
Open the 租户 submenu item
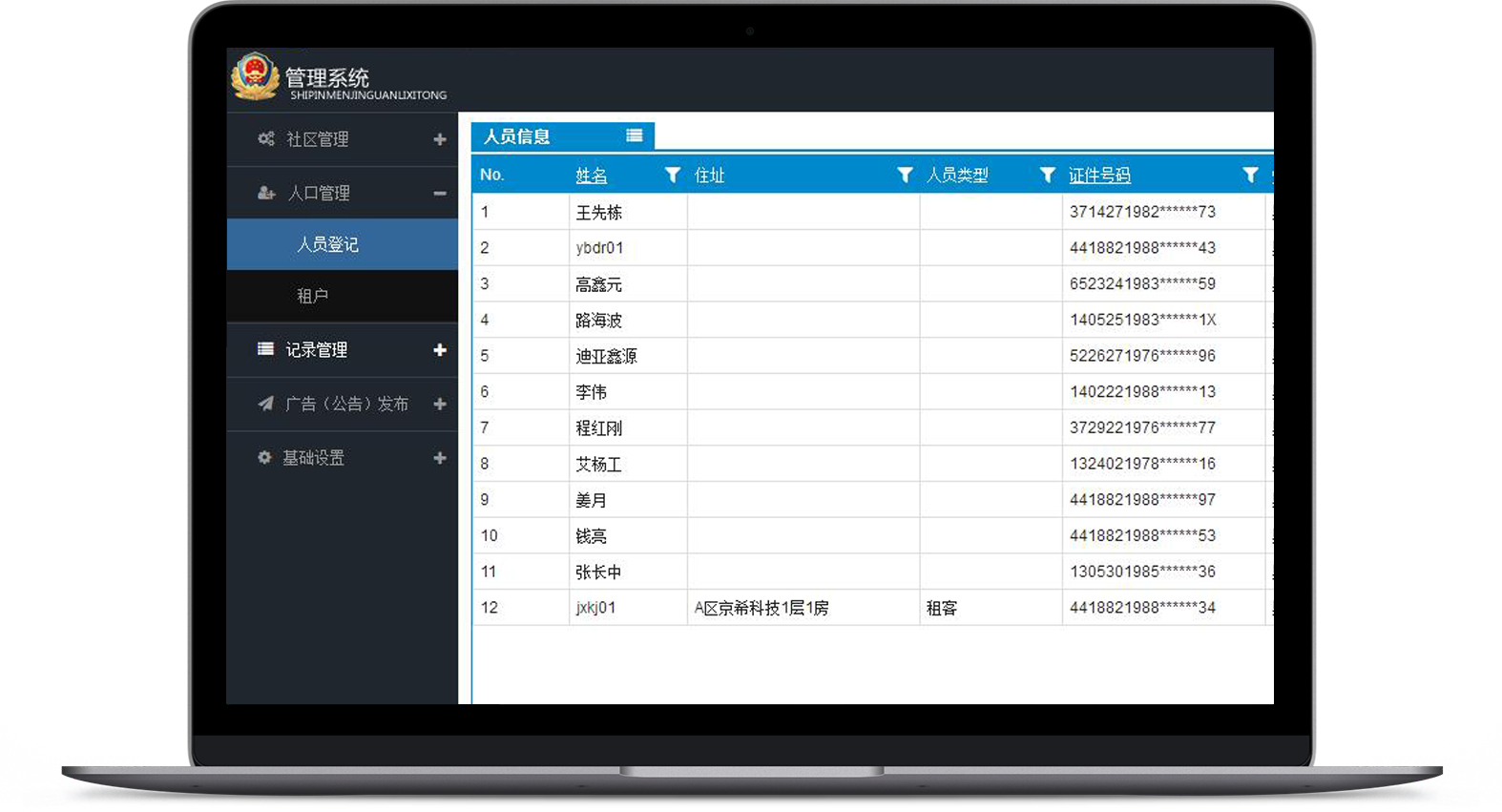[x=312, y=296]
